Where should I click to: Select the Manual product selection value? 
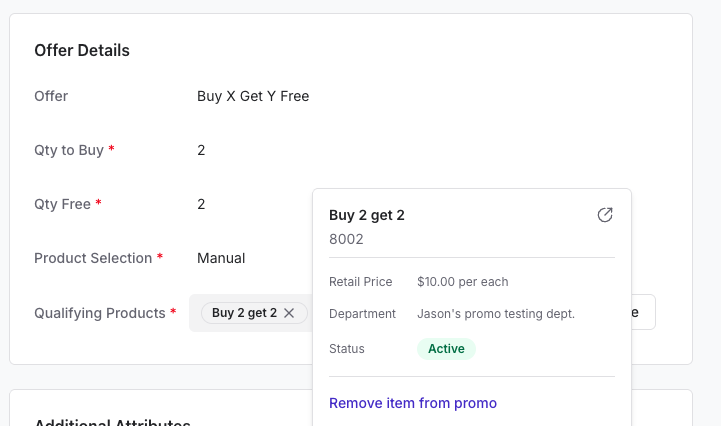click(x=221, y=258)
